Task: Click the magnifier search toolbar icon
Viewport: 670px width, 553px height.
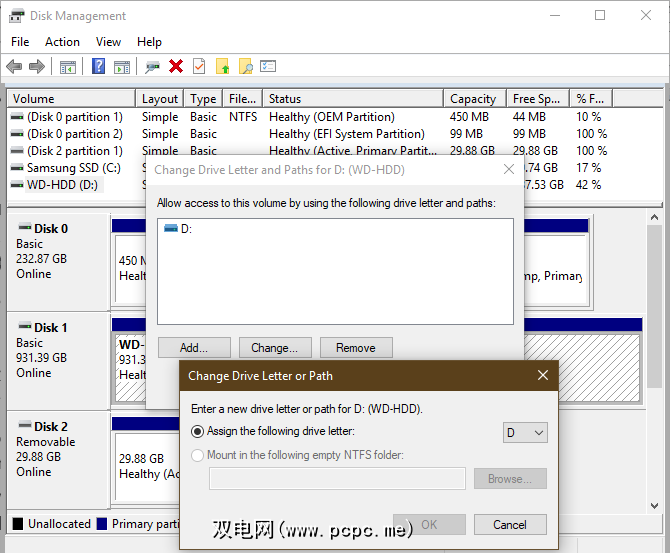Action: 245,67
